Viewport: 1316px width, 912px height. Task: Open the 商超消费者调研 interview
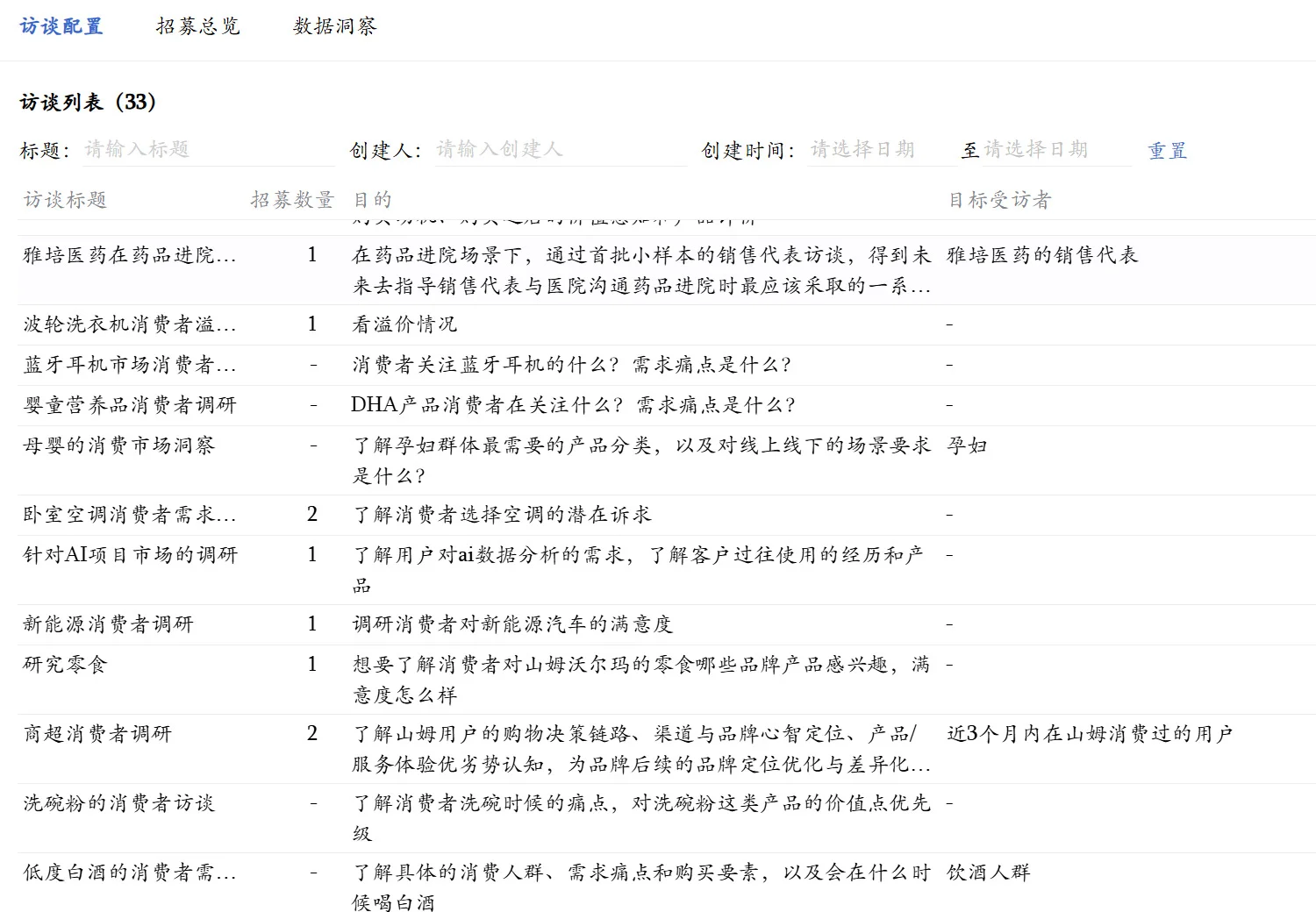[x=97, y=734]
